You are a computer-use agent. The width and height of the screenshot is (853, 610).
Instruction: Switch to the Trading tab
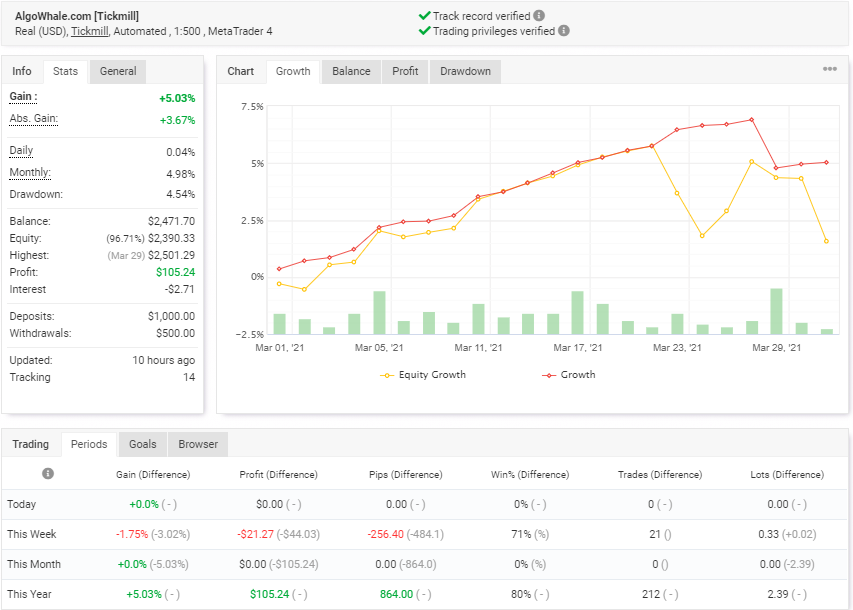tap(30, 444)
